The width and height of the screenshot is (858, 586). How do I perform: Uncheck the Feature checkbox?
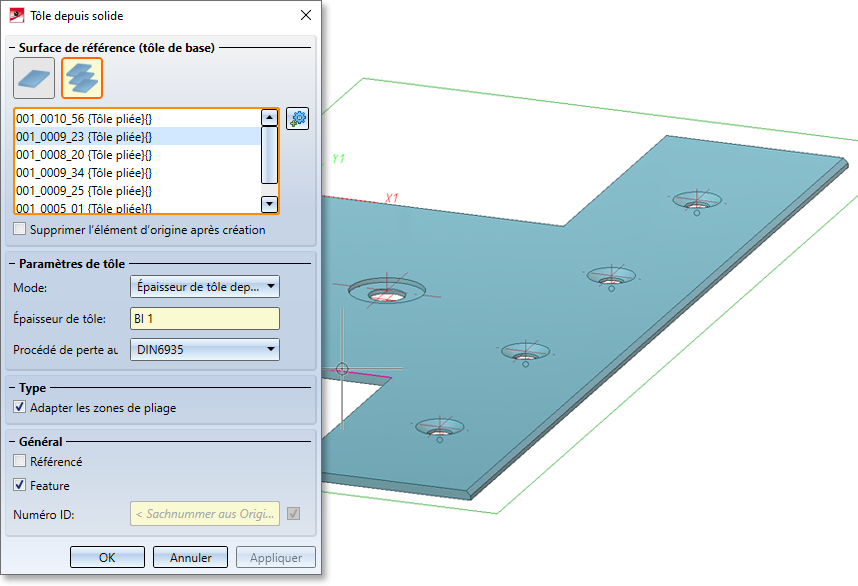(x=20, y=485)
